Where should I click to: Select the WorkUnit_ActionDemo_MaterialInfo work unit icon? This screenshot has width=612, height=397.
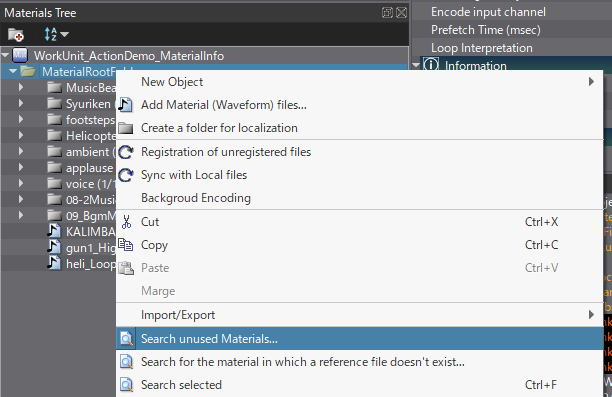20,55
